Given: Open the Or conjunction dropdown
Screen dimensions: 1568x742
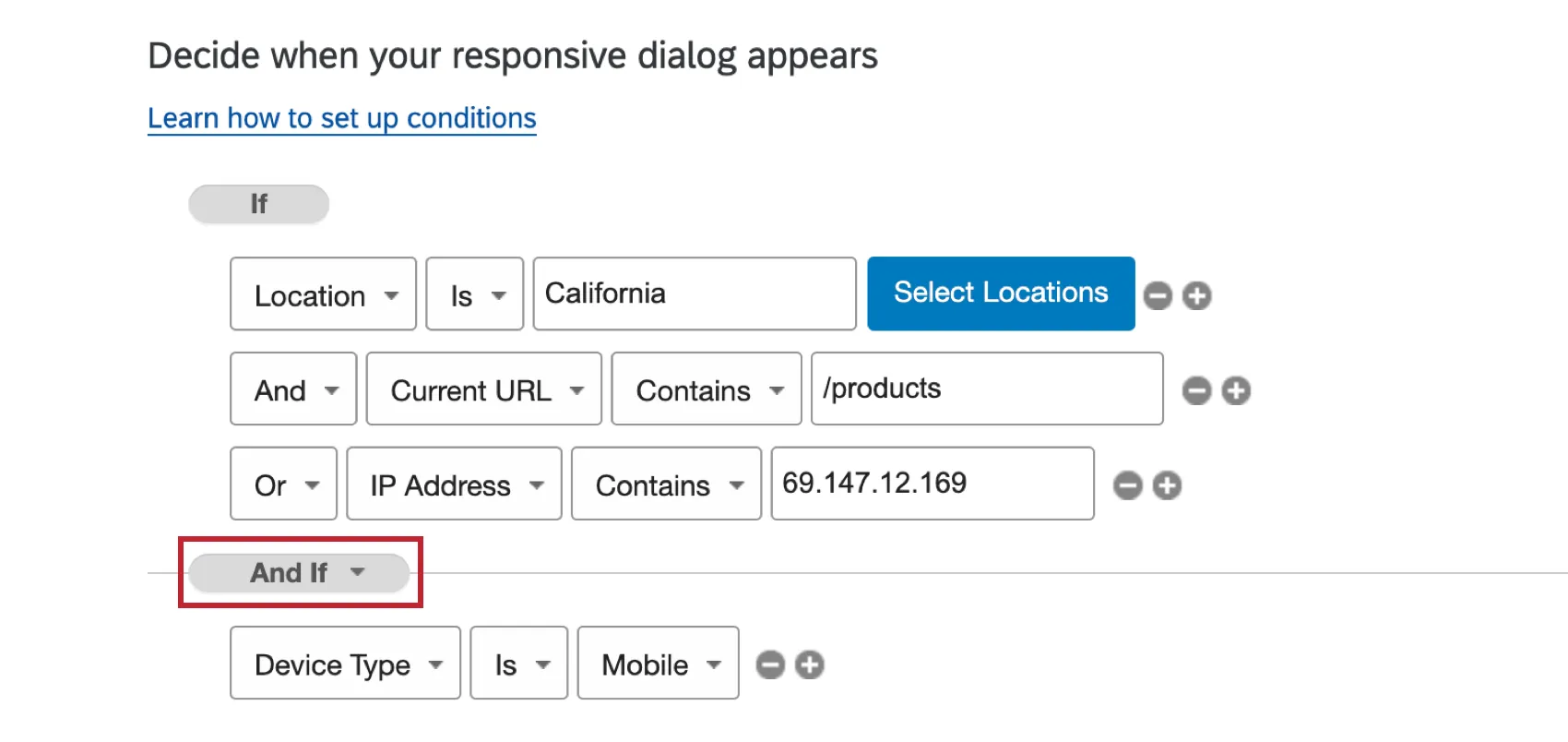Looking at the screenshot, I should [284, 485].
